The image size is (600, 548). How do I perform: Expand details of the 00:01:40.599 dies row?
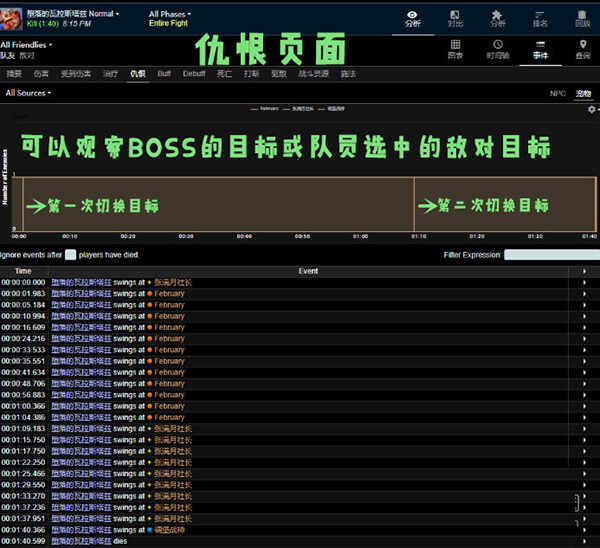tap(584, 541)
